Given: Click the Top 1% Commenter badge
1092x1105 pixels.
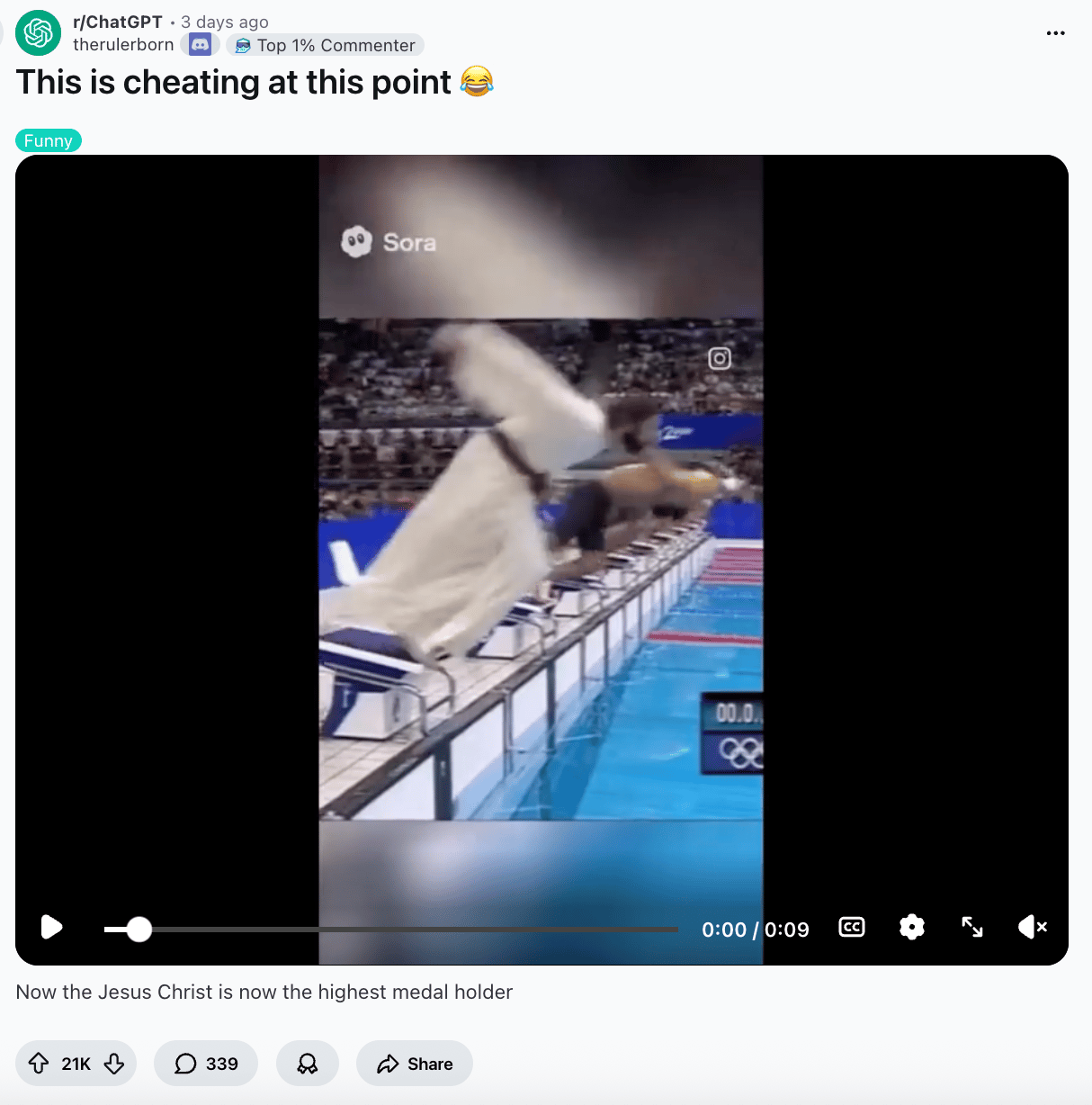Looking at the screenshot, I should click(x=326, y=45).
